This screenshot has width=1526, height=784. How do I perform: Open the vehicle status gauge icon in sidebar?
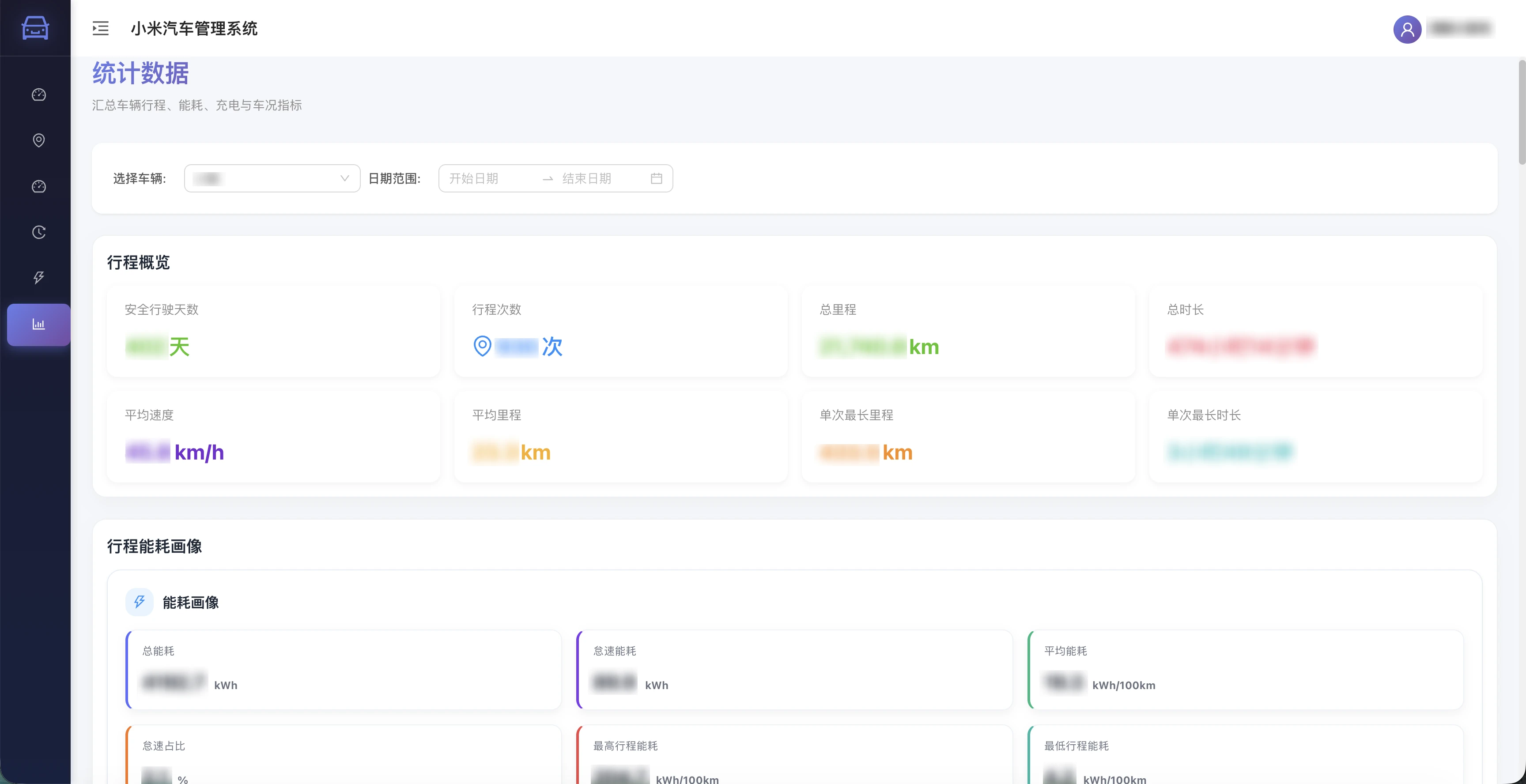click(38, 186)
